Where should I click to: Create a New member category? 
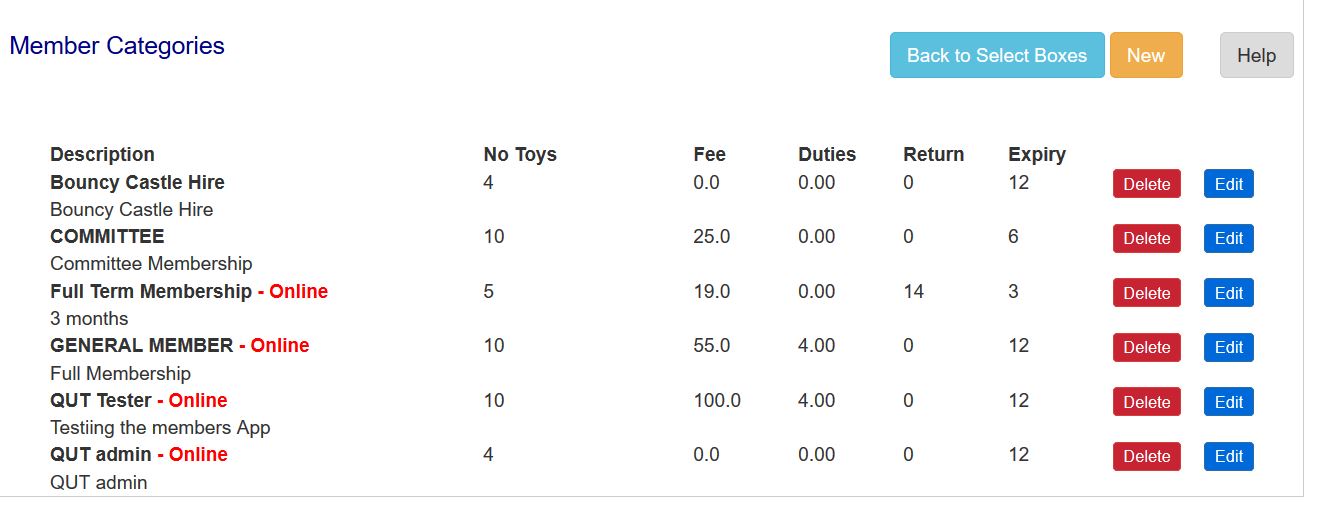click(1146, 55)
